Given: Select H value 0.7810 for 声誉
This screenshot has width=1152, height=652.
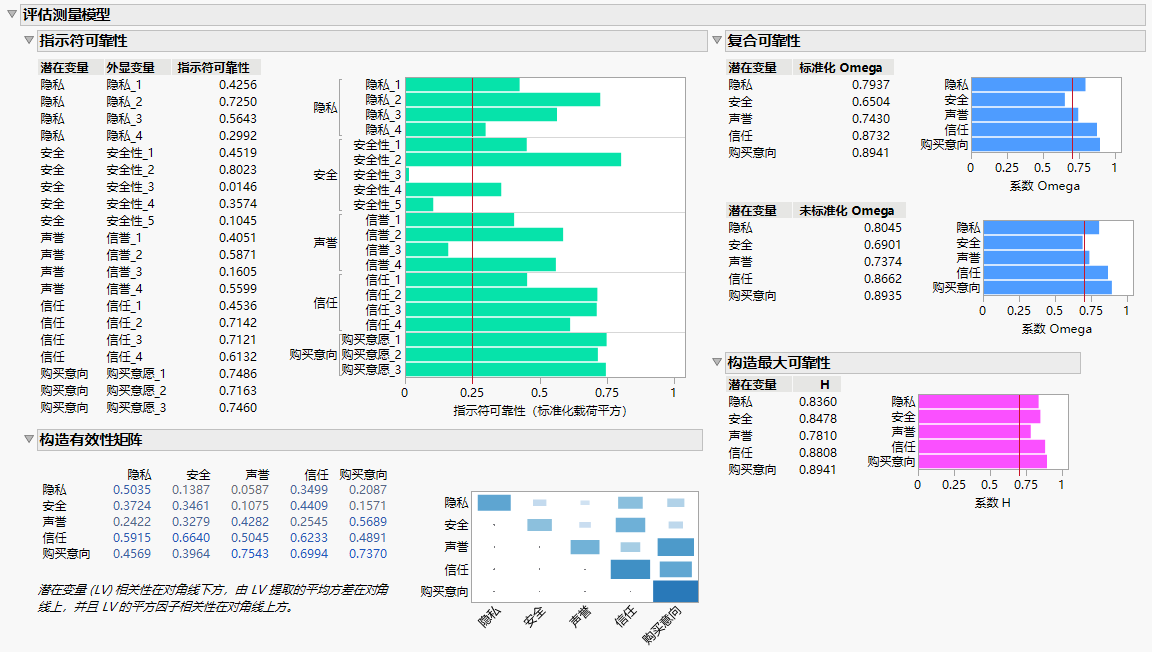Looking at the screenshot, I should pos(818,436).
